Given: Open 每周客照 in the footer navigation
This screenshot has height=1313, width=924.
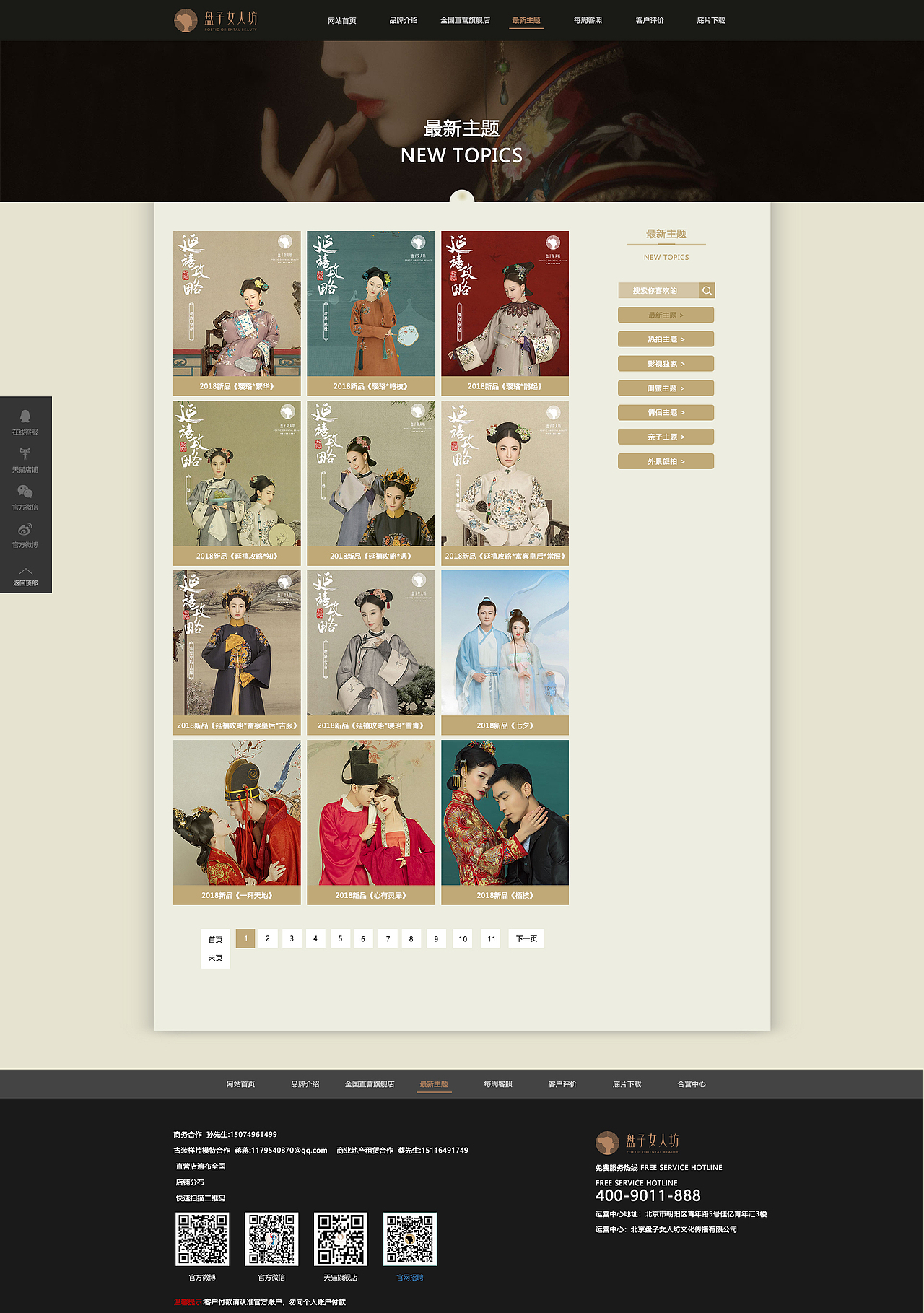Looking at the screenshot, I should click(498, 1084).
